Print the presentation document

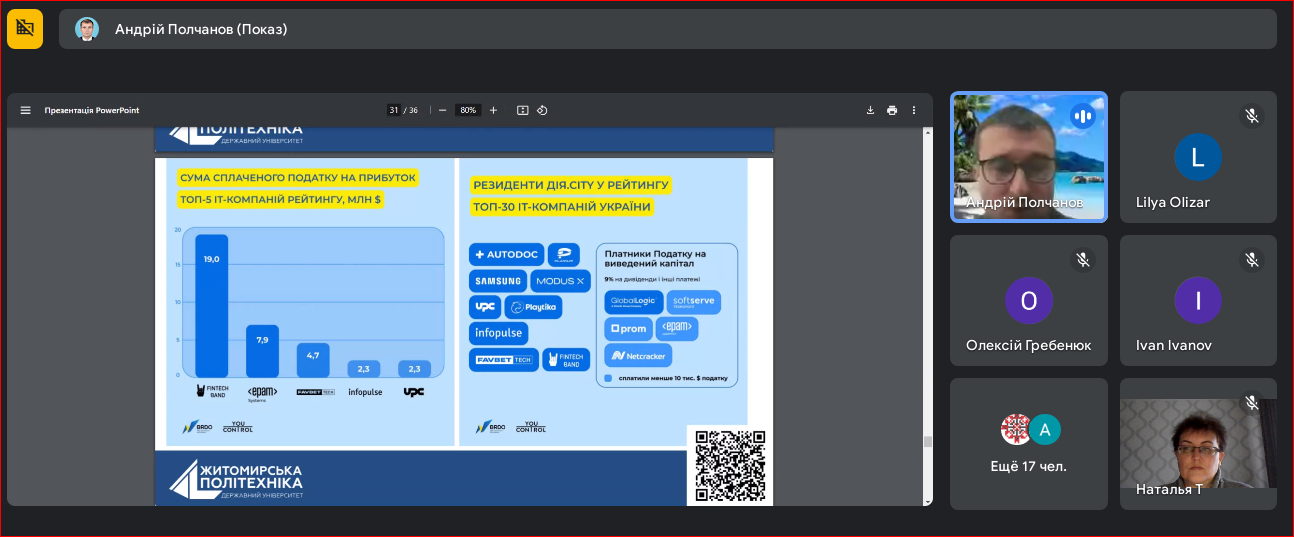(892, 110)
